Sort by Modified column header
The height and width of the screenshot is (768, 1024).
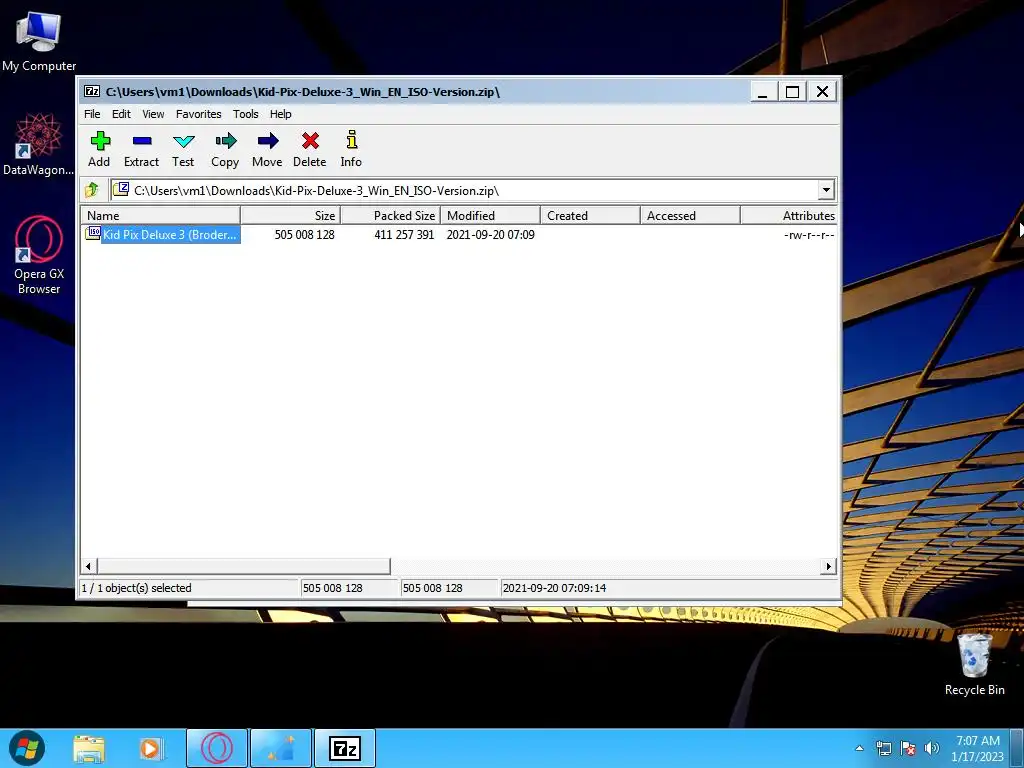490,216
